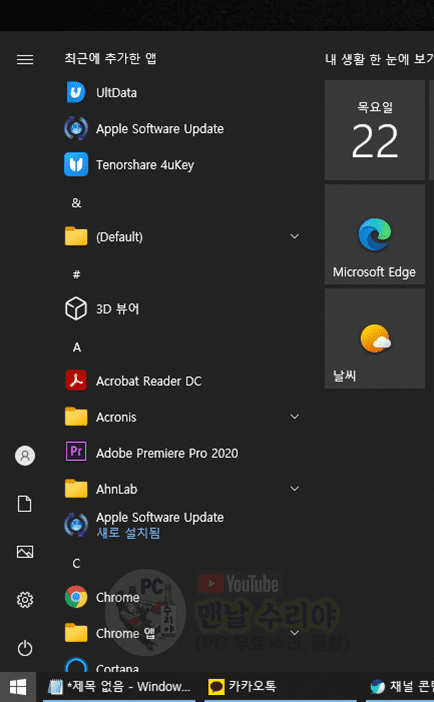Launch Acrobat Reader DC
The width and height of the screenshot is (434, 702).
click(149, 381)
